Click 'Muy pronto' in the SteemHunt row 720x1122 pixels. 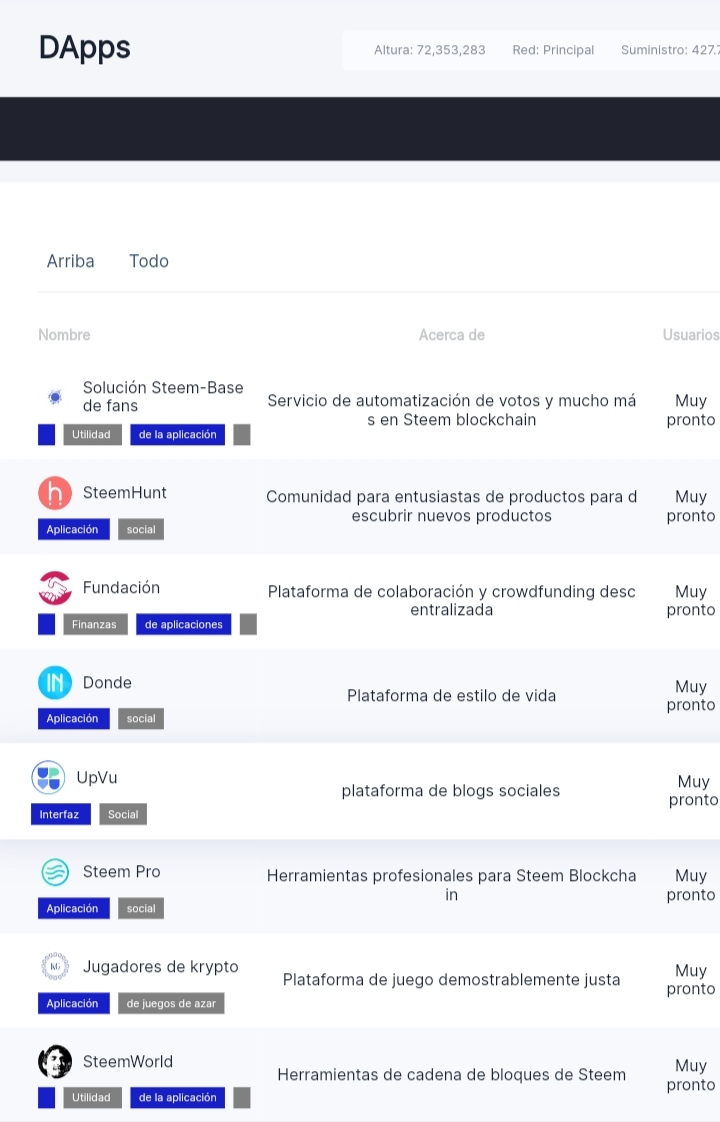pyautogui.click(x=691, y=506)
